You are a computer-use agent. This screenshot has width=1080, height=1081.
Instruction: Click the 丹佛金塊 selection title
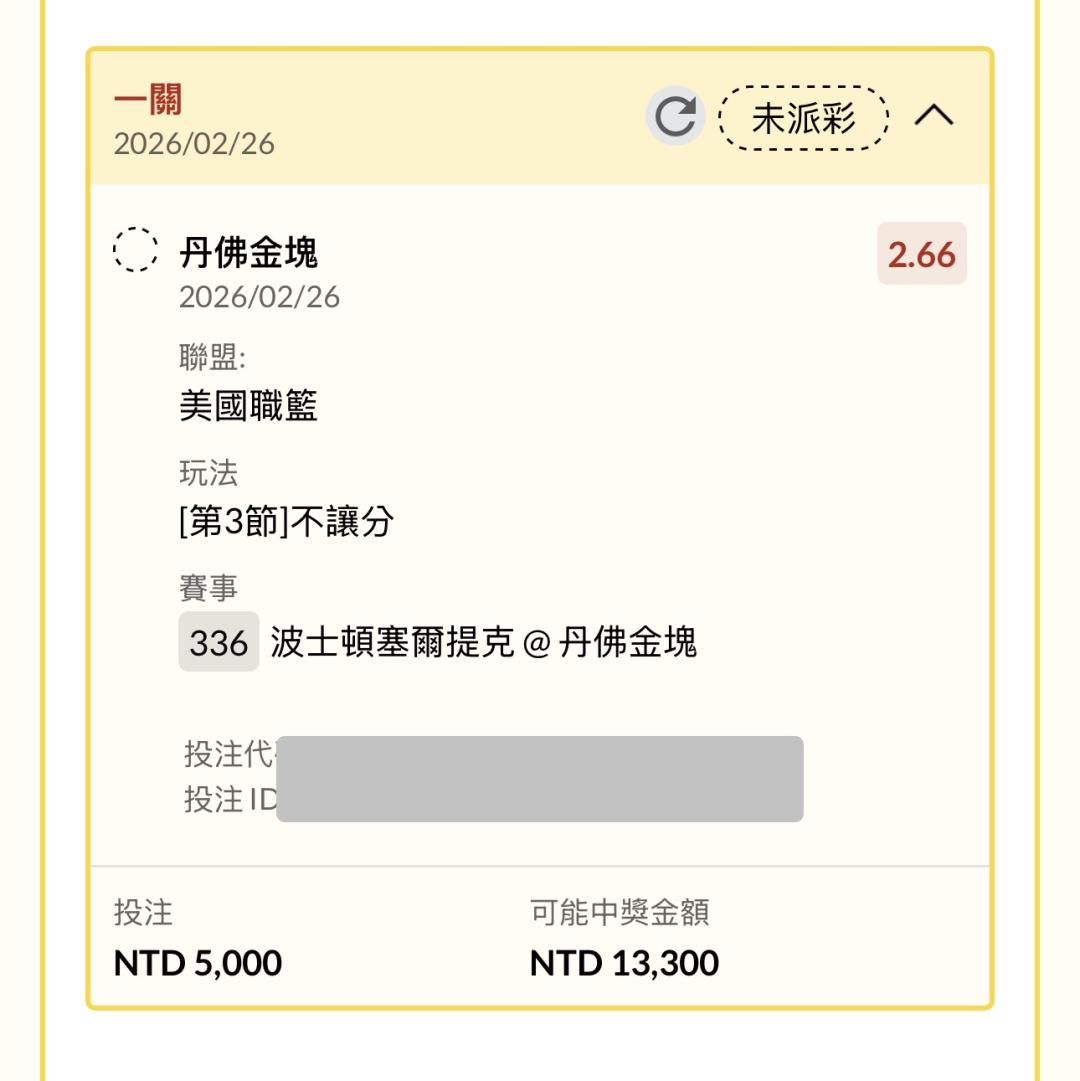click(248, 253)
